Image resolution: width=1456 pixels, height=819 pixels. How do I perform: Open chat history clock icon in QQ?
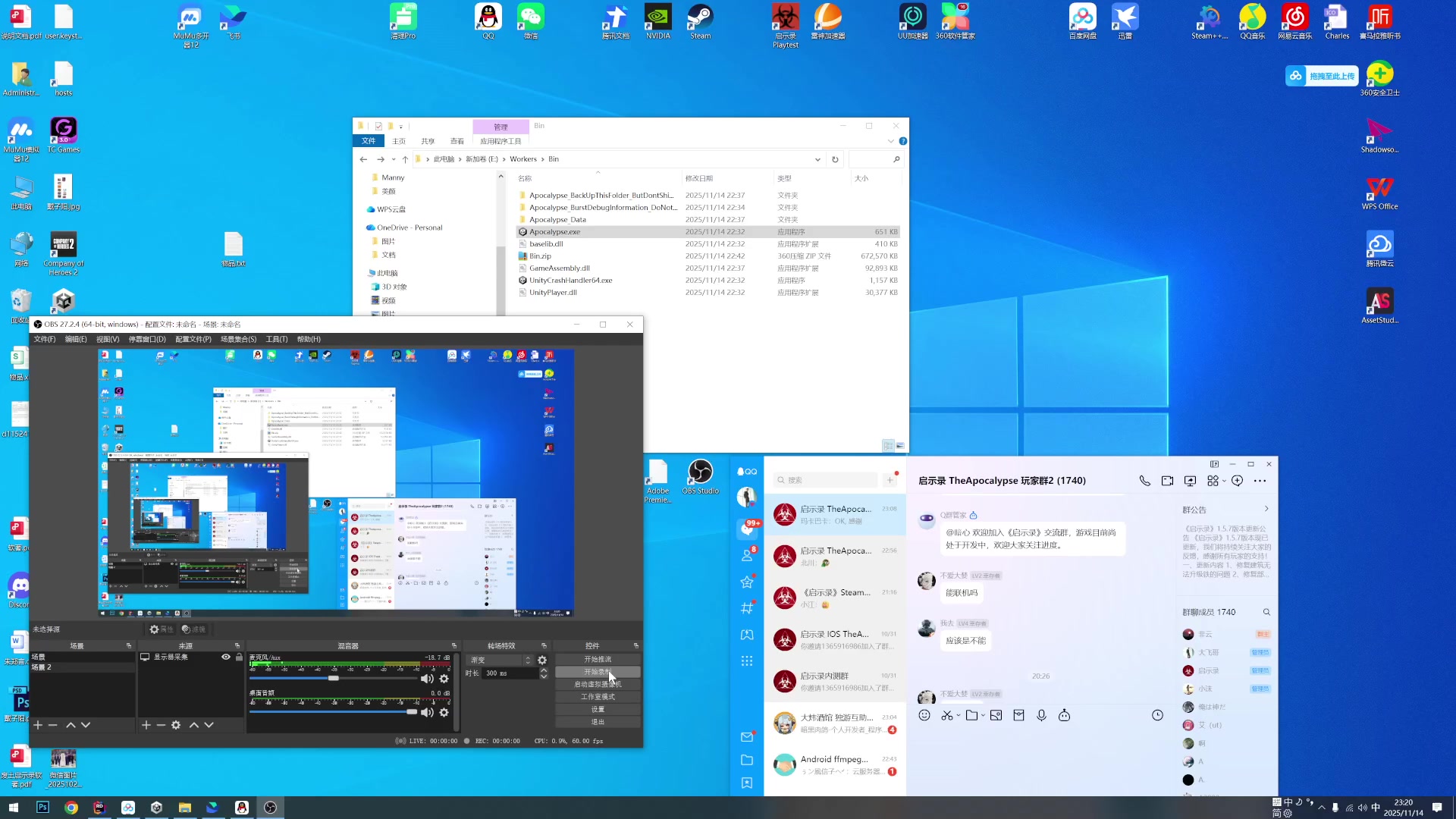(x=1157, y=715)
